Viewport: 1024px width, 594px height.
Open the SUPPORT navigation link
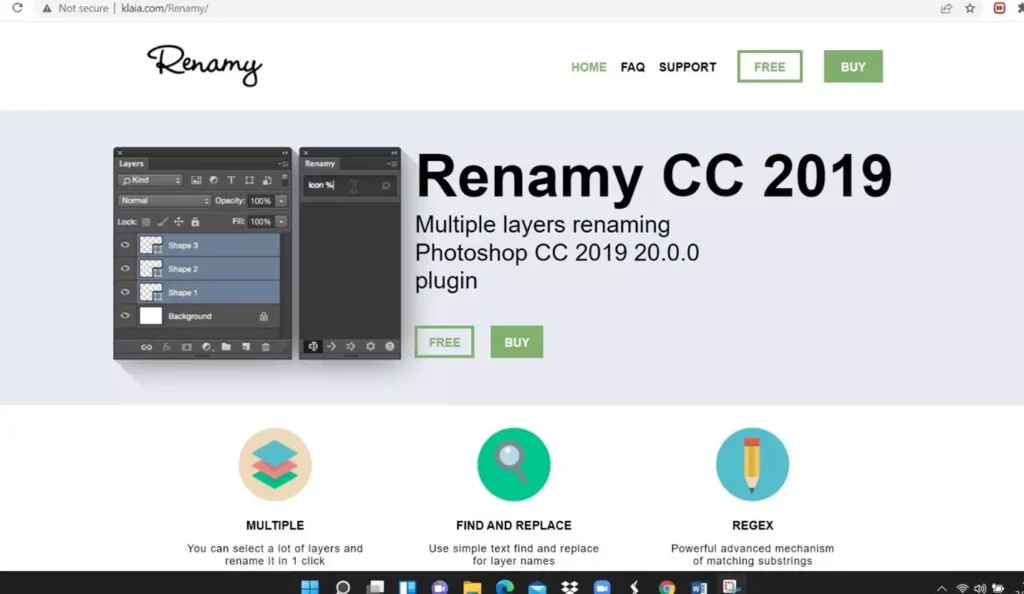[x=688, y=67]
